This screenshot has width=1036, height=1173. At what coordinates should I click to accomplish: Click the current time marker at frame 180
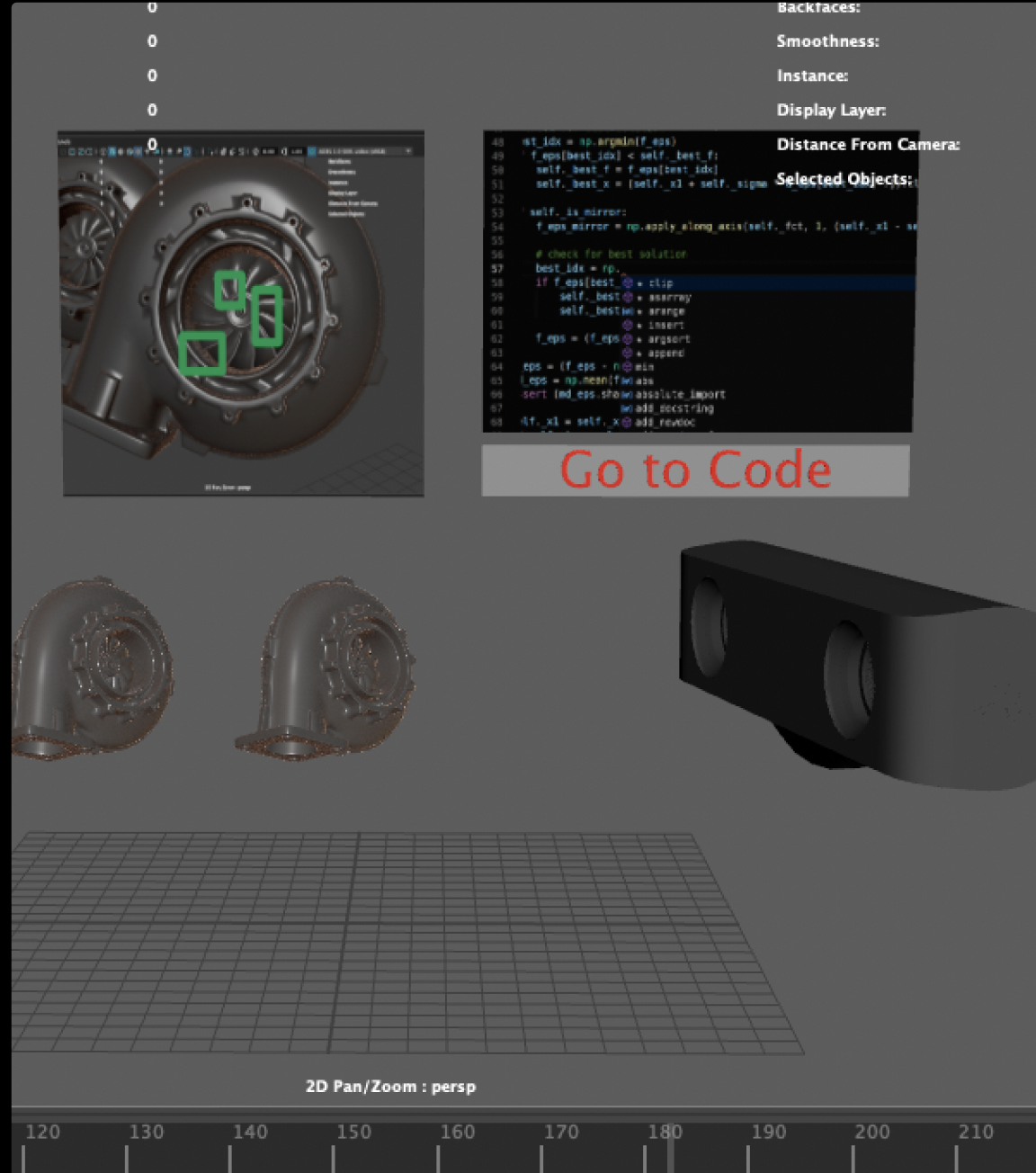[670, 1144]
